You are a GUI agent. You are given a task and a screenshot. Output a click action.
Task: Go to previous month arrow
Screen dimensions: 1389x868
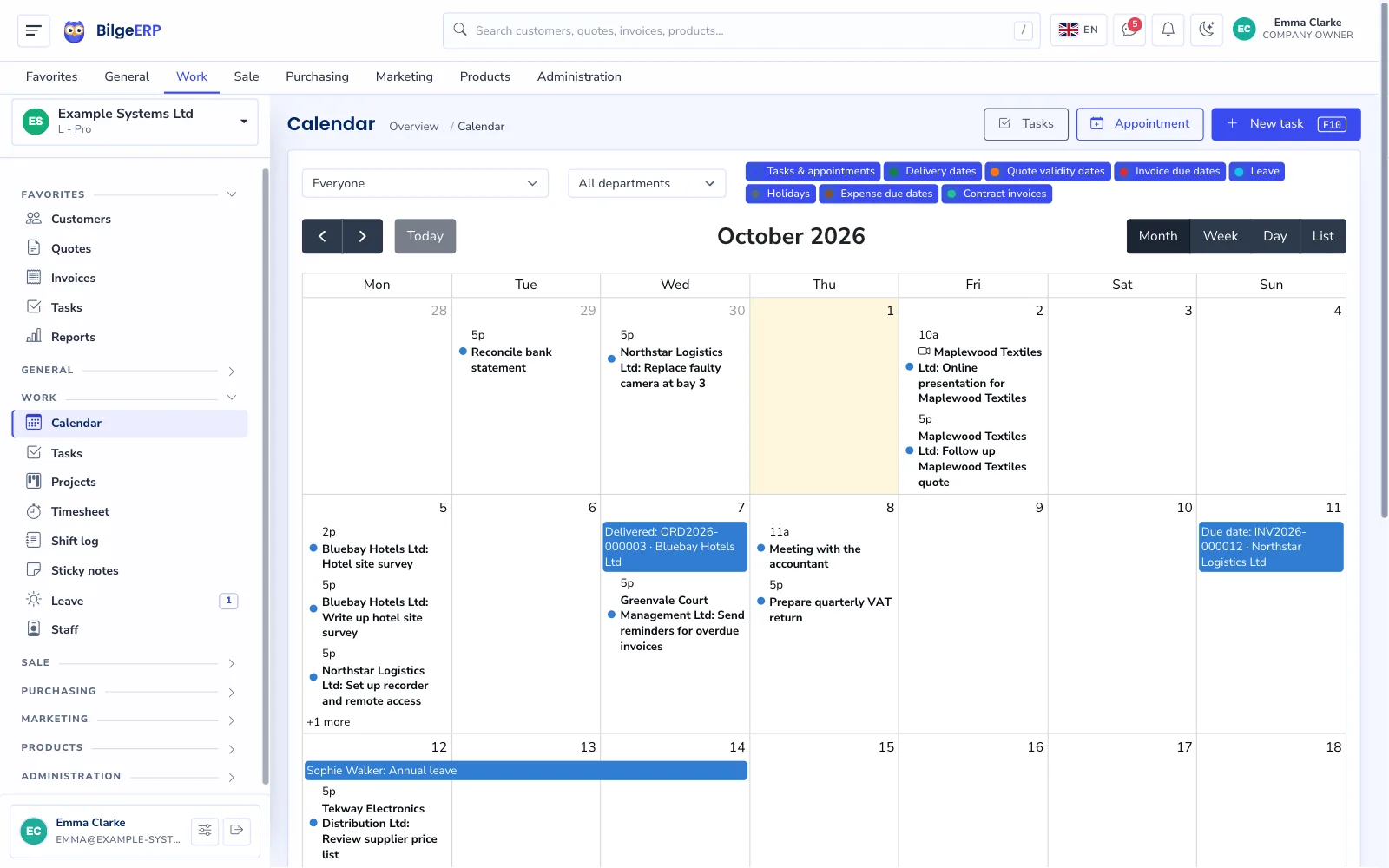(x=322, y=236)
